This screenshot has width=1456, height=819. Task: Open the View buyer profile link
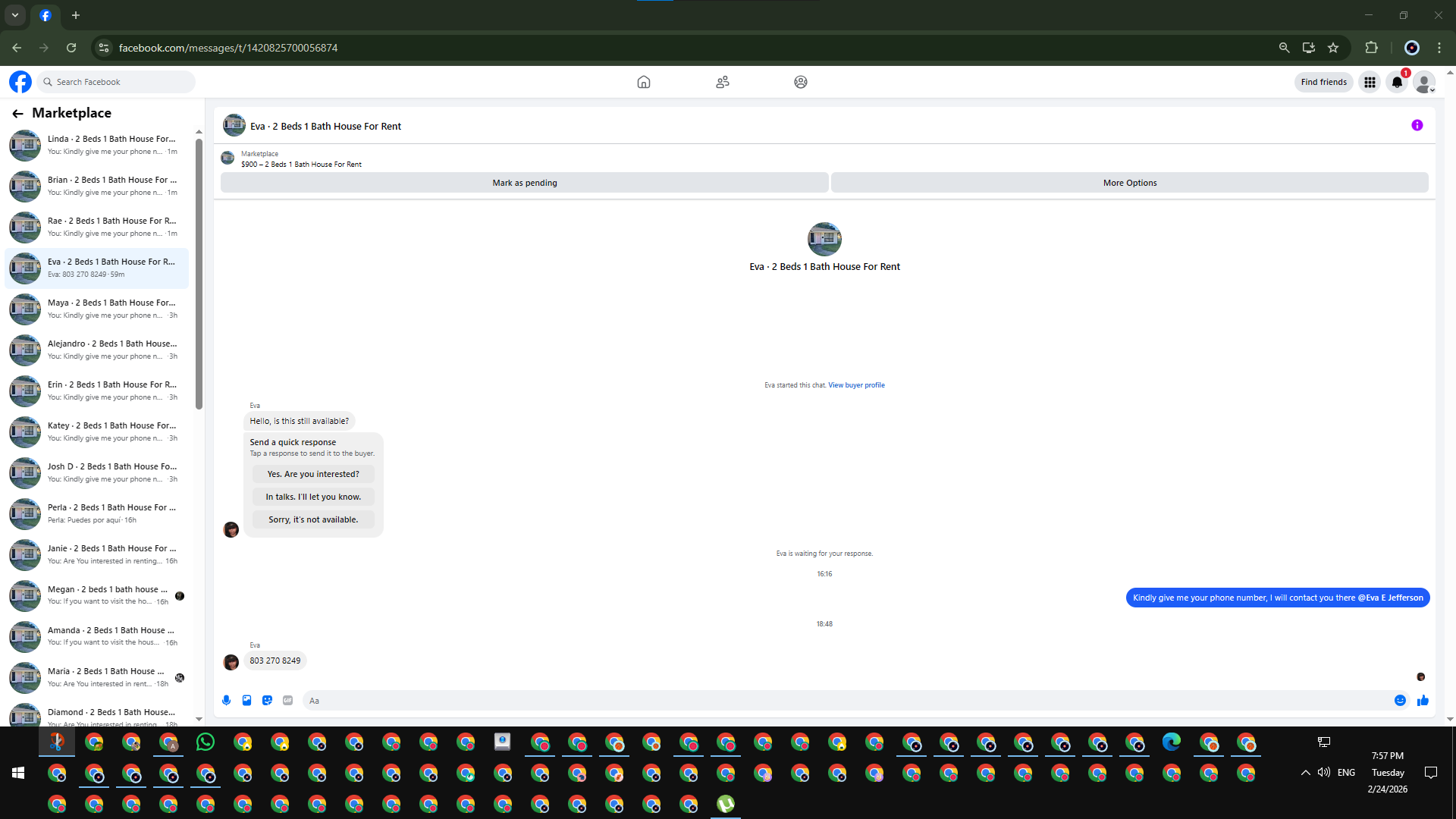(856, 385)
